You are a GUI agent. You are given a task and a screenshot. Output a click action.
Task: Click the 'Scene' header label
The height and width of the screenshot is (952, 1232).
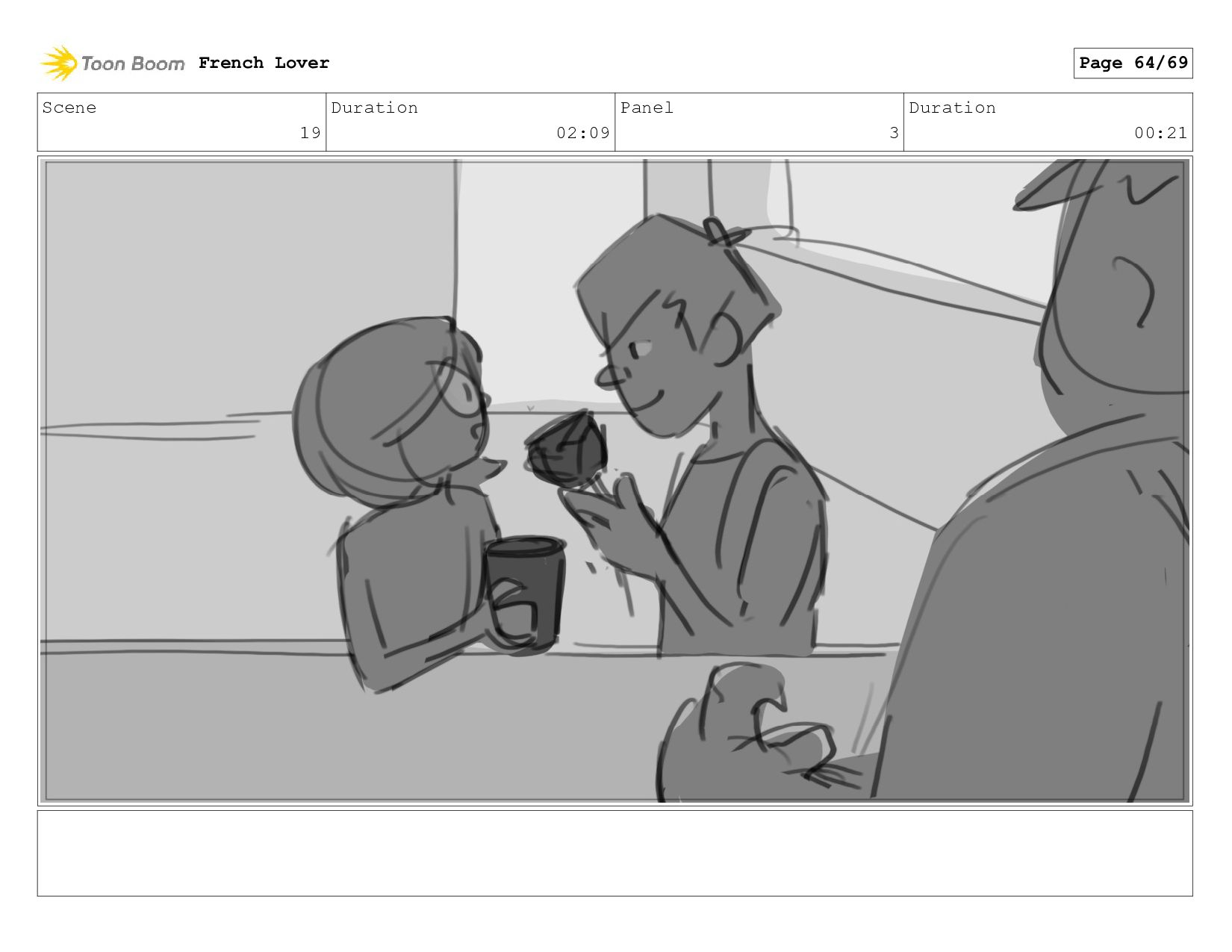pos(69,108)
